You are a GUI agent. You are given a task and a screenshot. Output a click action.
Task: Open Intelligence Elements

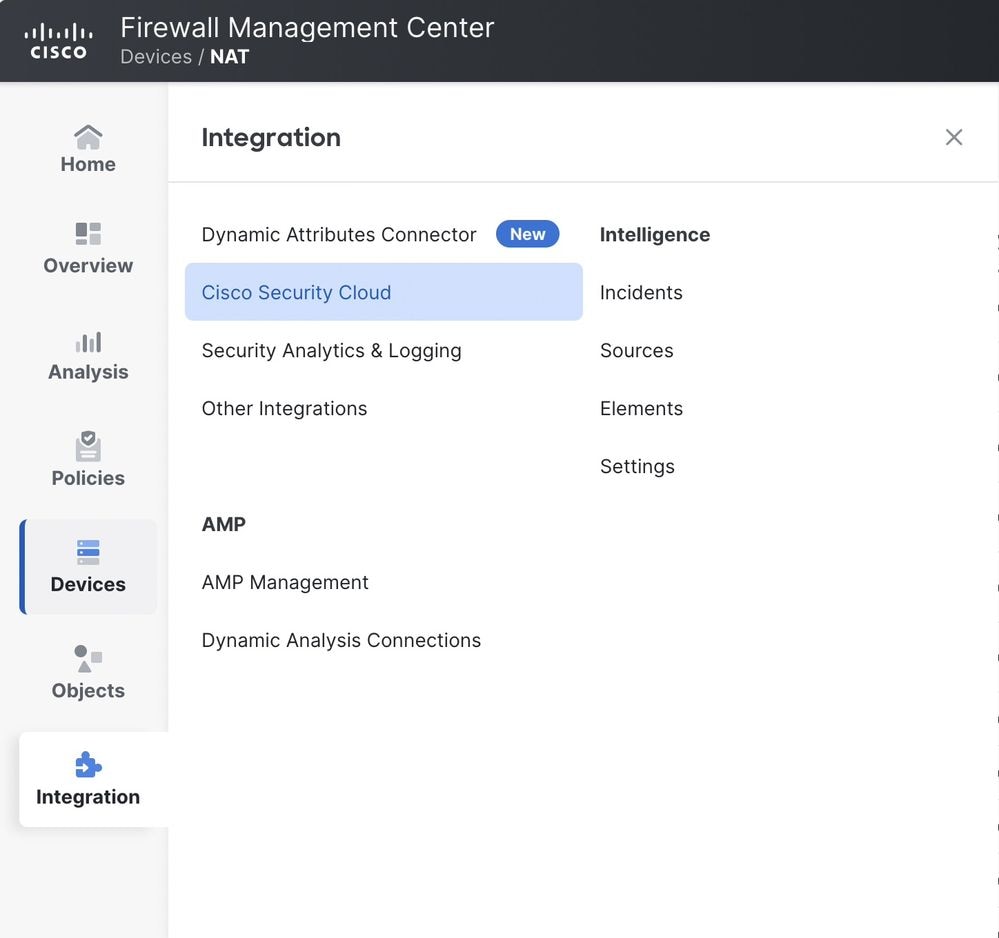pyautogui.click(x=641, y=409)
